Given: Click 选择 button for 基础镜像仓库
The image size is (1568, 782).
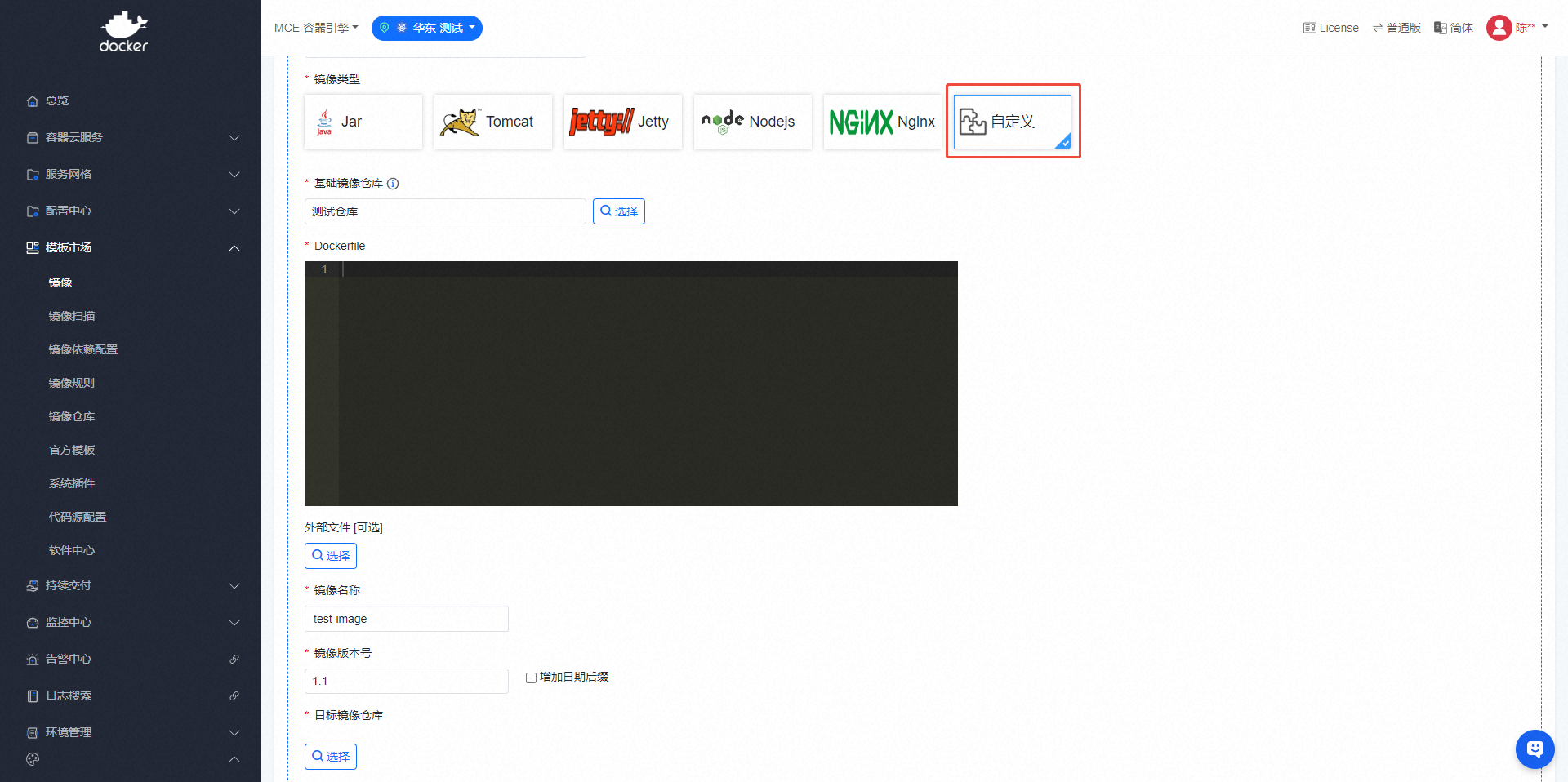Looking at the screenshot, I should coord(618,211).
